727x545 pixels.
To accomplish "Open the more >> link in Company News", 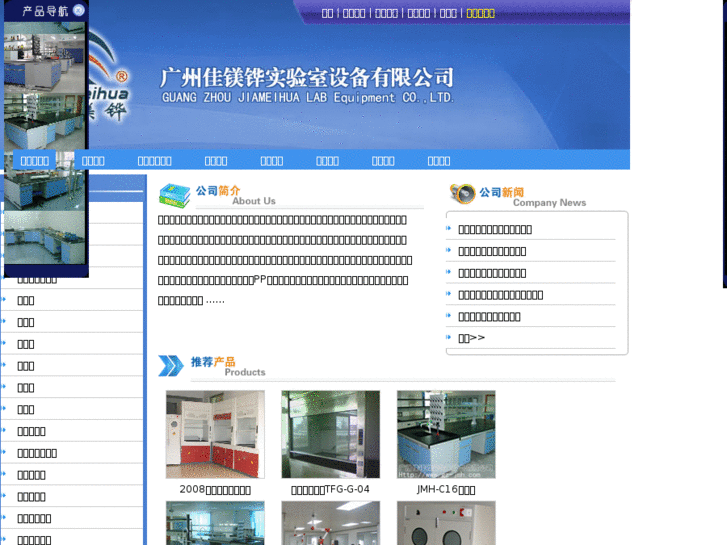I will click(x=472, y=338).
